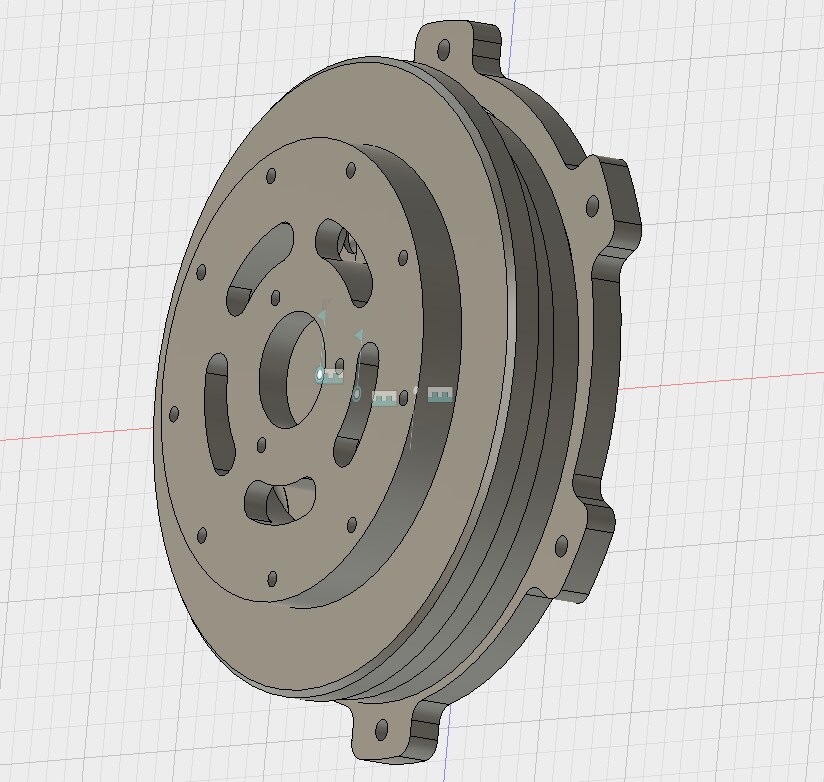Image resolution: width=824 pixels, height=782 pixels.
Task: Click the joint origin marker on the central bore edge
Action: coord(320,375)
